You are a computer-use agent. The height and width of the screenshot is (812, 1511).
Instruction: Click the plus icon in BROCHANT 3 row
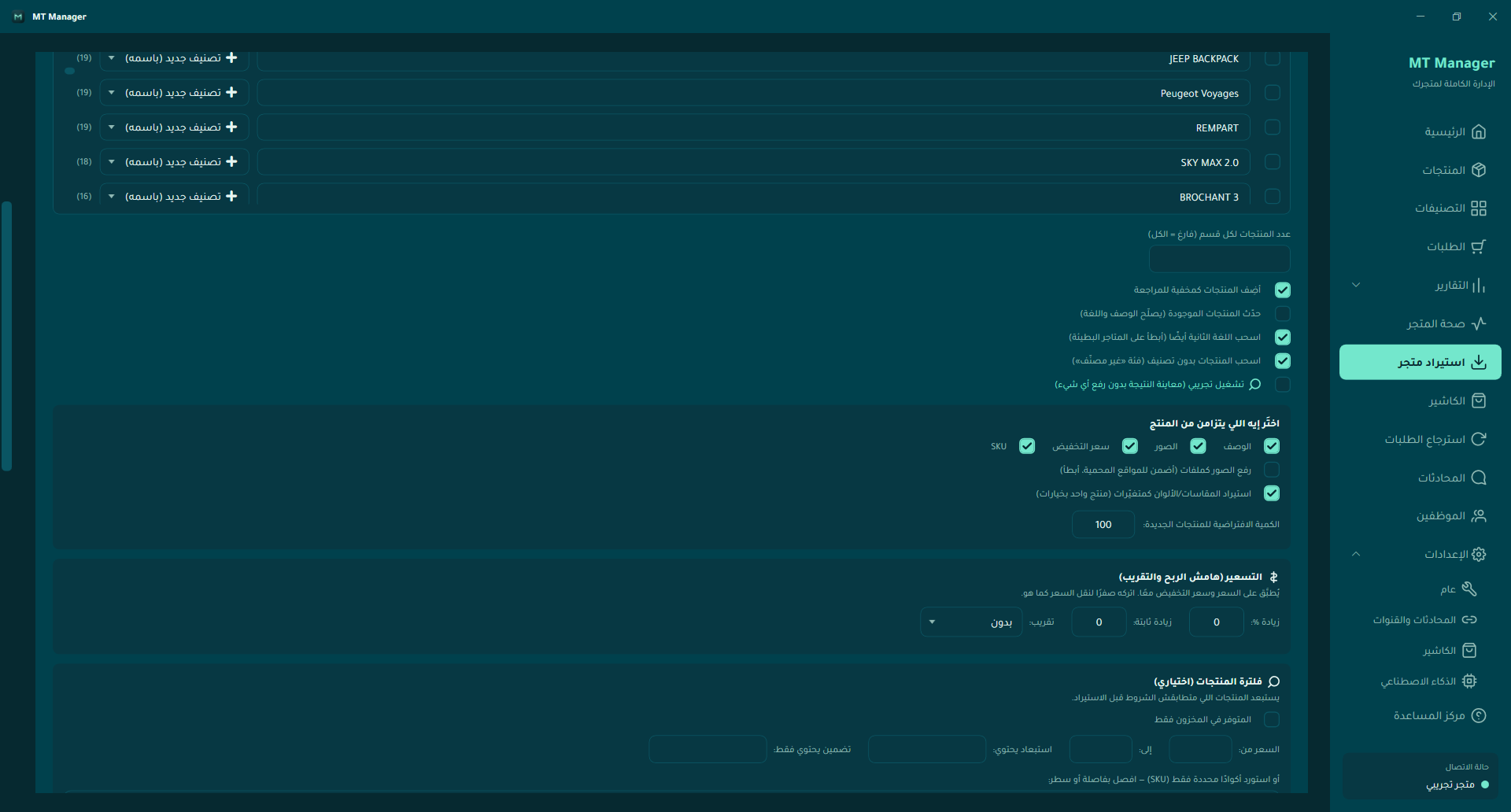(231, 196)
